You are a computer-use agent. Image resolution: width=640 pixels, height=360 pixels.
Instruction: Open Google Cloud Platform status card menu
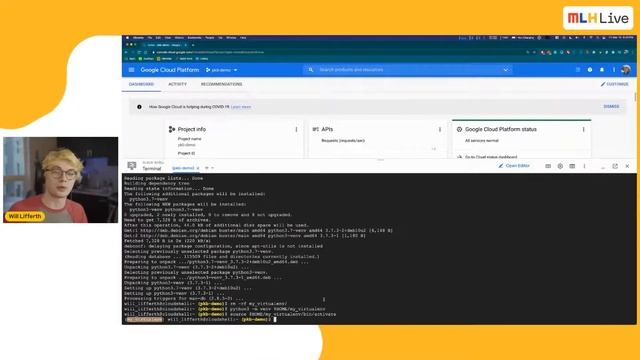pos(583,129)
